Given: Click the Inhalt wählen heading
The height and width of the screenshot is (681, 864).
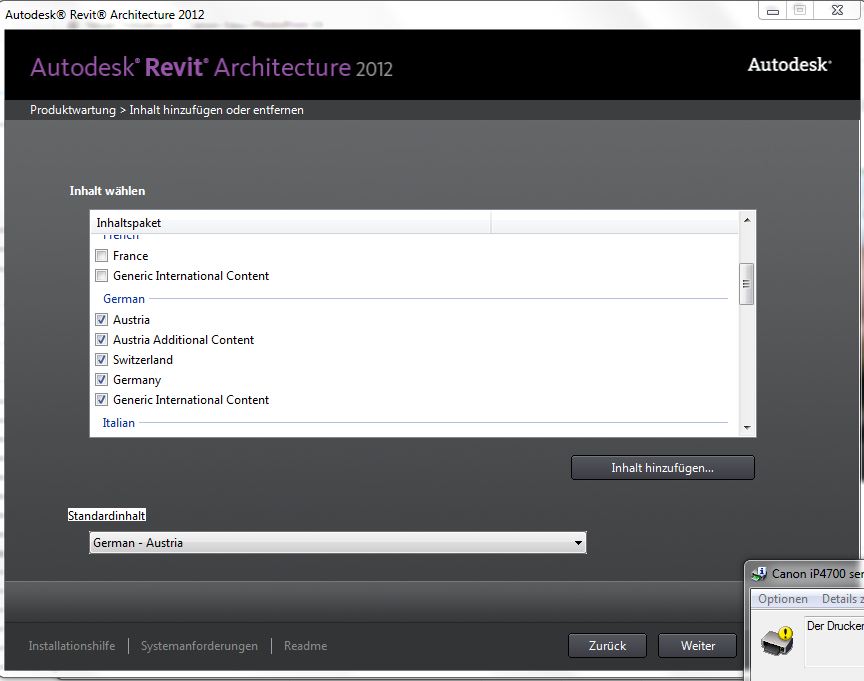Looking at the screenshot, I should coord(107,191).
